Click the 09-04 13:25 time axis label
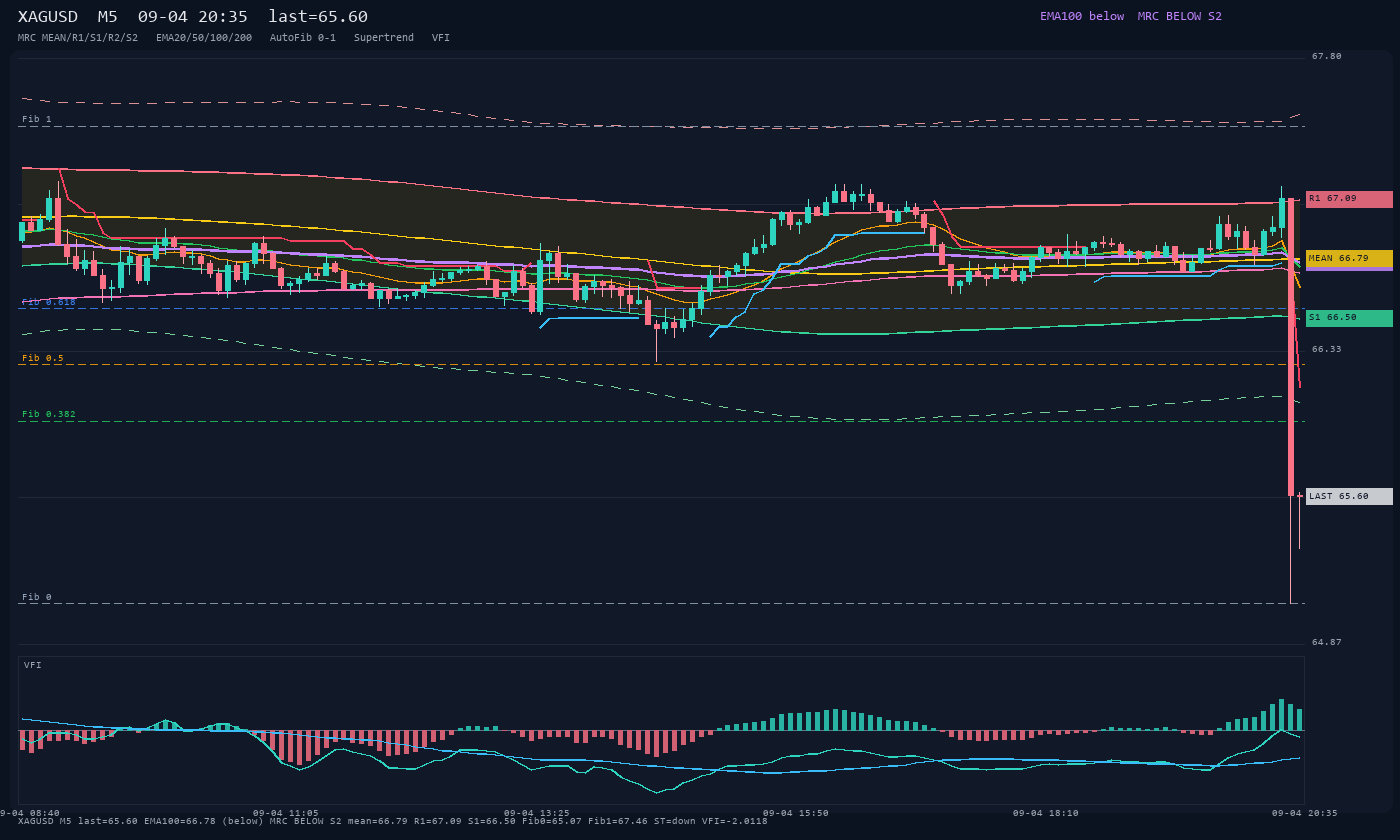This screenshot has width=1400, height=840. pos(537,813)
